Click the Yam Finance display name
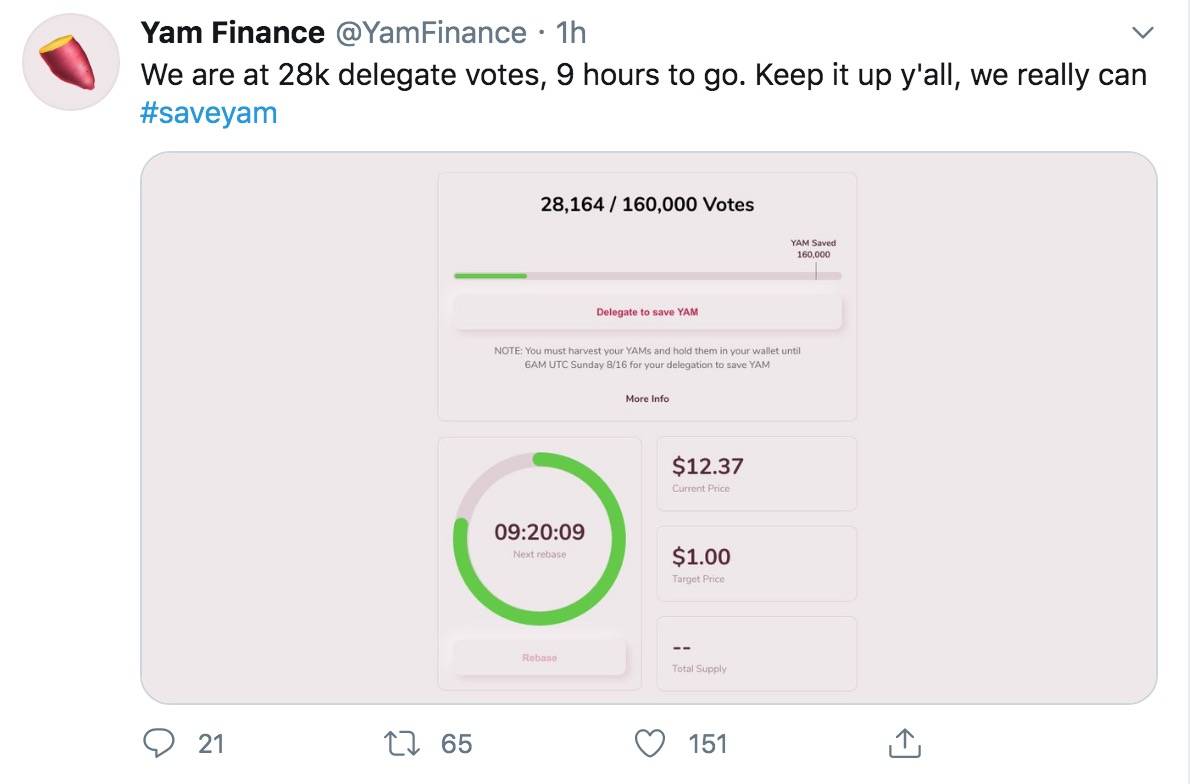This screenshot has width=1190, height=784. (x=232, y=33)
